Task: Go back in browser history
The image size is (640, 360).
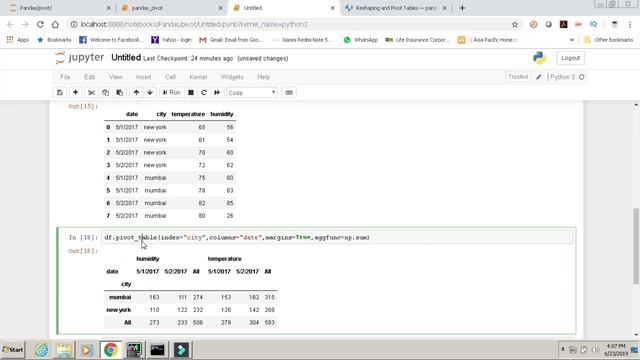Action: click(x=10, y=24)
